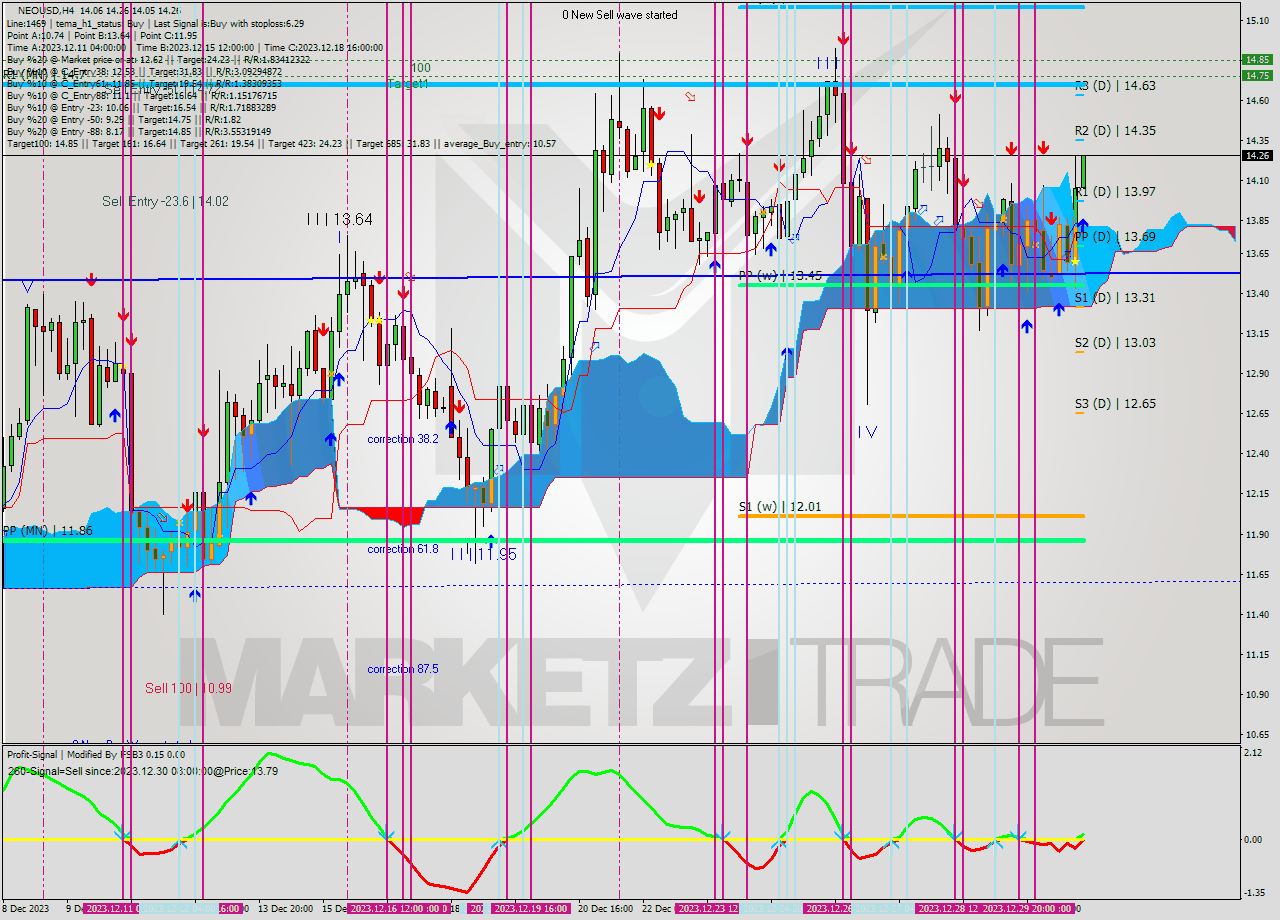
Task: Select the '0 New Sell wave started' label
Action: point(620,15)
